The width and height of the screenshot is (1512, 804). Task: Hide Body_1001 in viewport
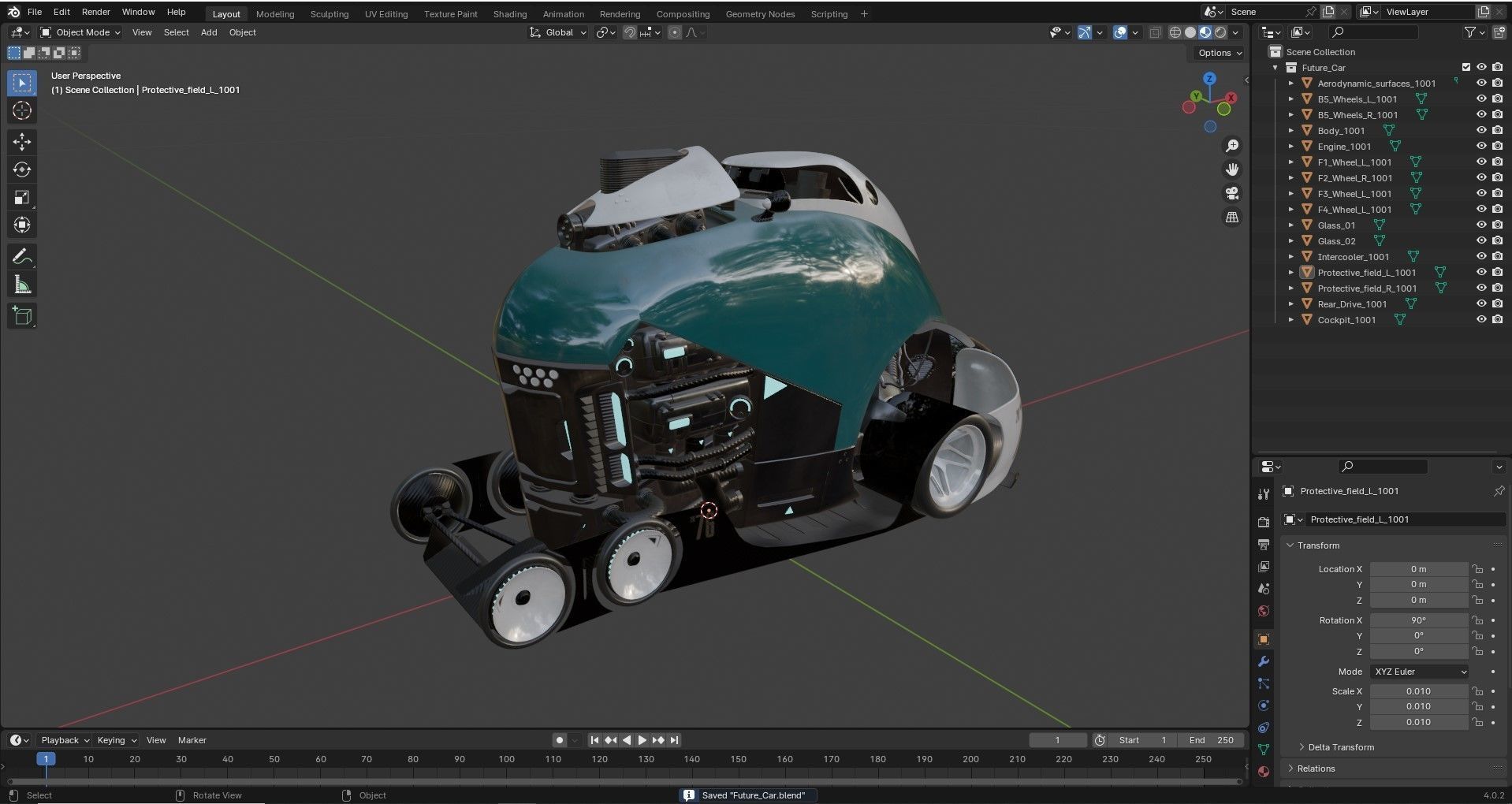1481,130
